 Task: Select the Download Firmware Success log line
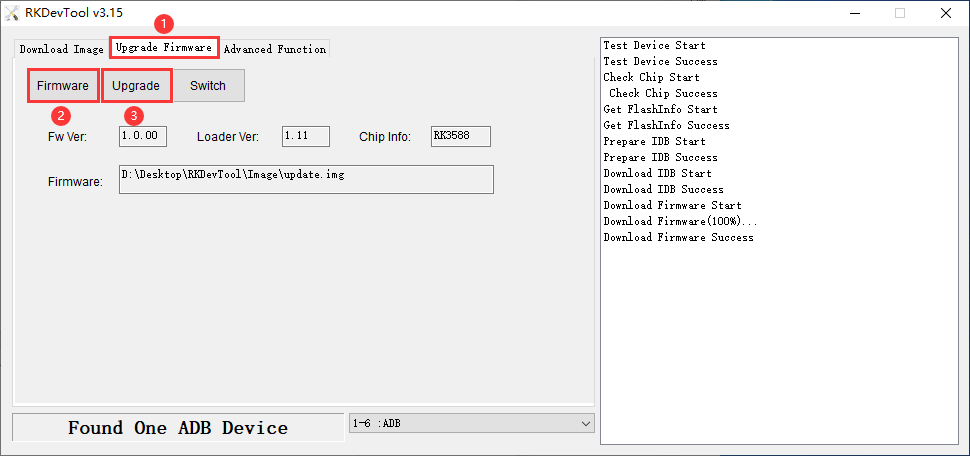(678, 238)
